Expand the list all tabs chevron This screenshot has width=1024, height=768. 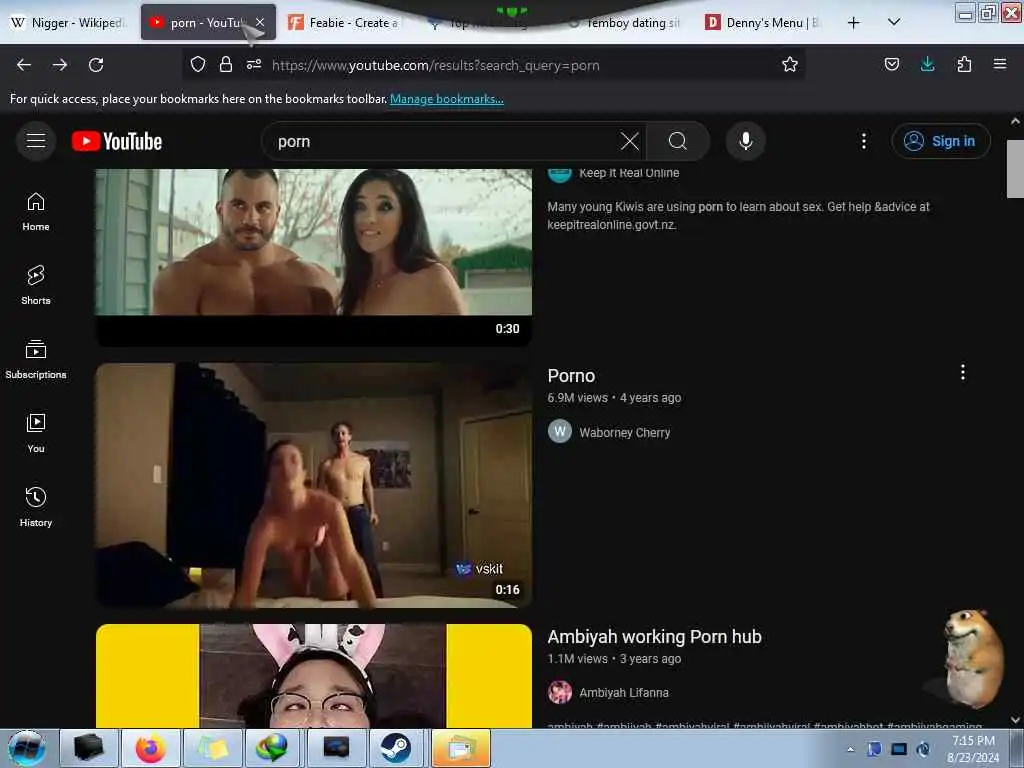point(894,22)
